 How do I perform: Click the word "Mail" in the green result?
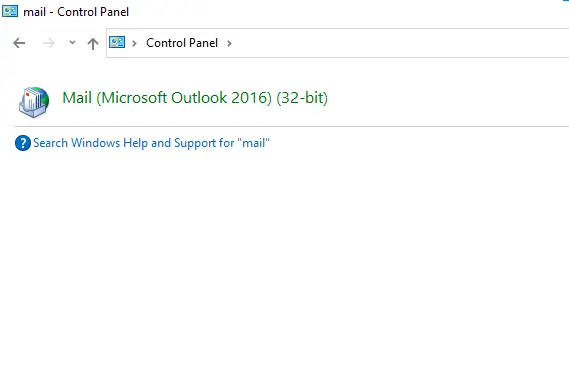(77, 98)
